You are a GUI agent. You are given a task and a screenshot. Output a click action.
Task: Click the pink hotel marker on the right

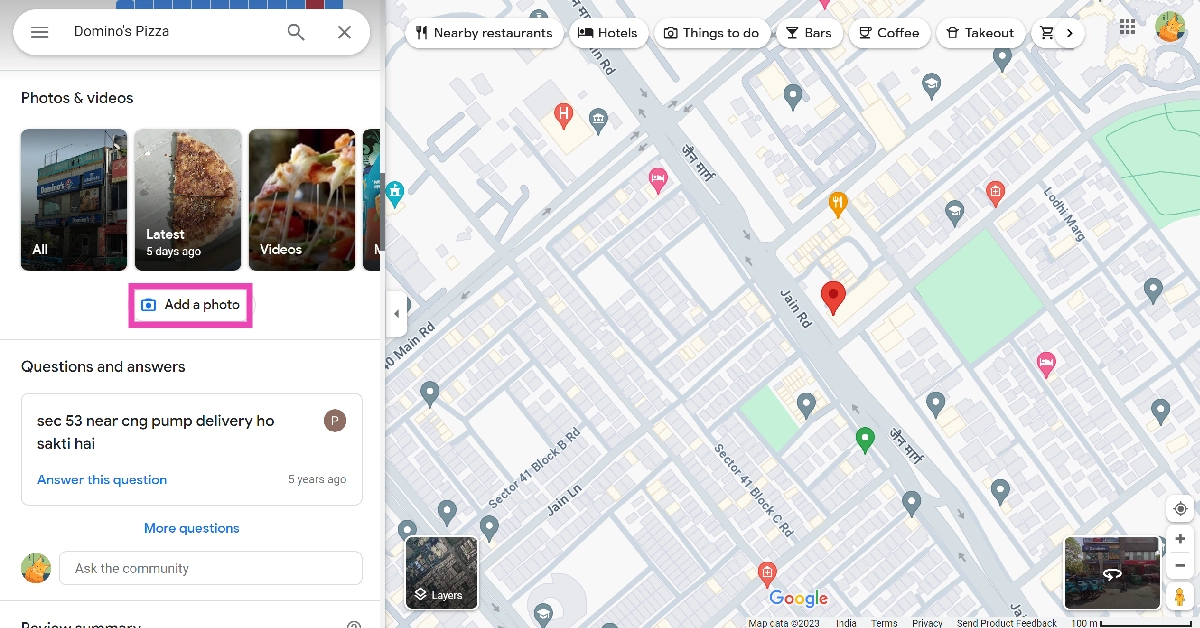(x=1046, y=364)
